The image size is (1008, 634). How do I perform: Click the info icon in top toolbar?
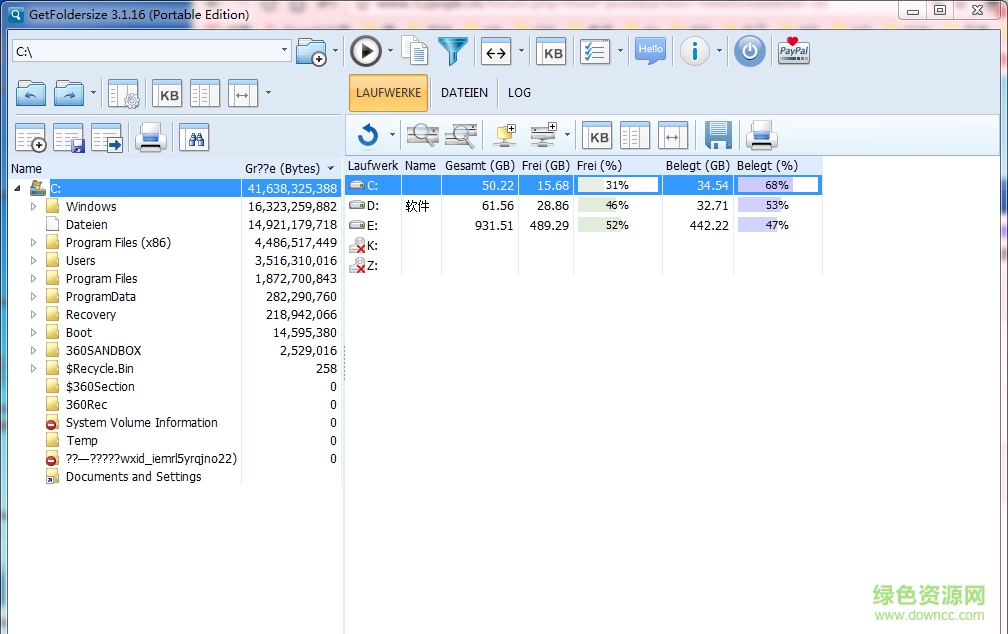694,51
